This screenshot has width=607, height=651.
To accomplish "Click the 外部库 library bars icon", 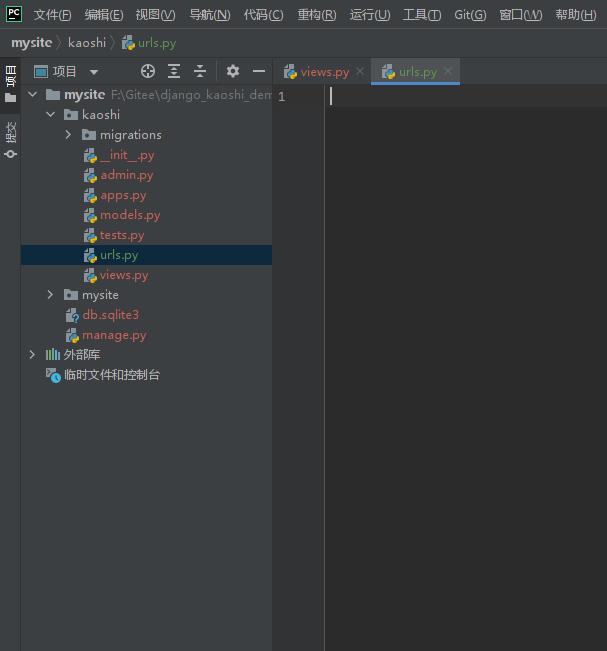I will click(53, 355).
